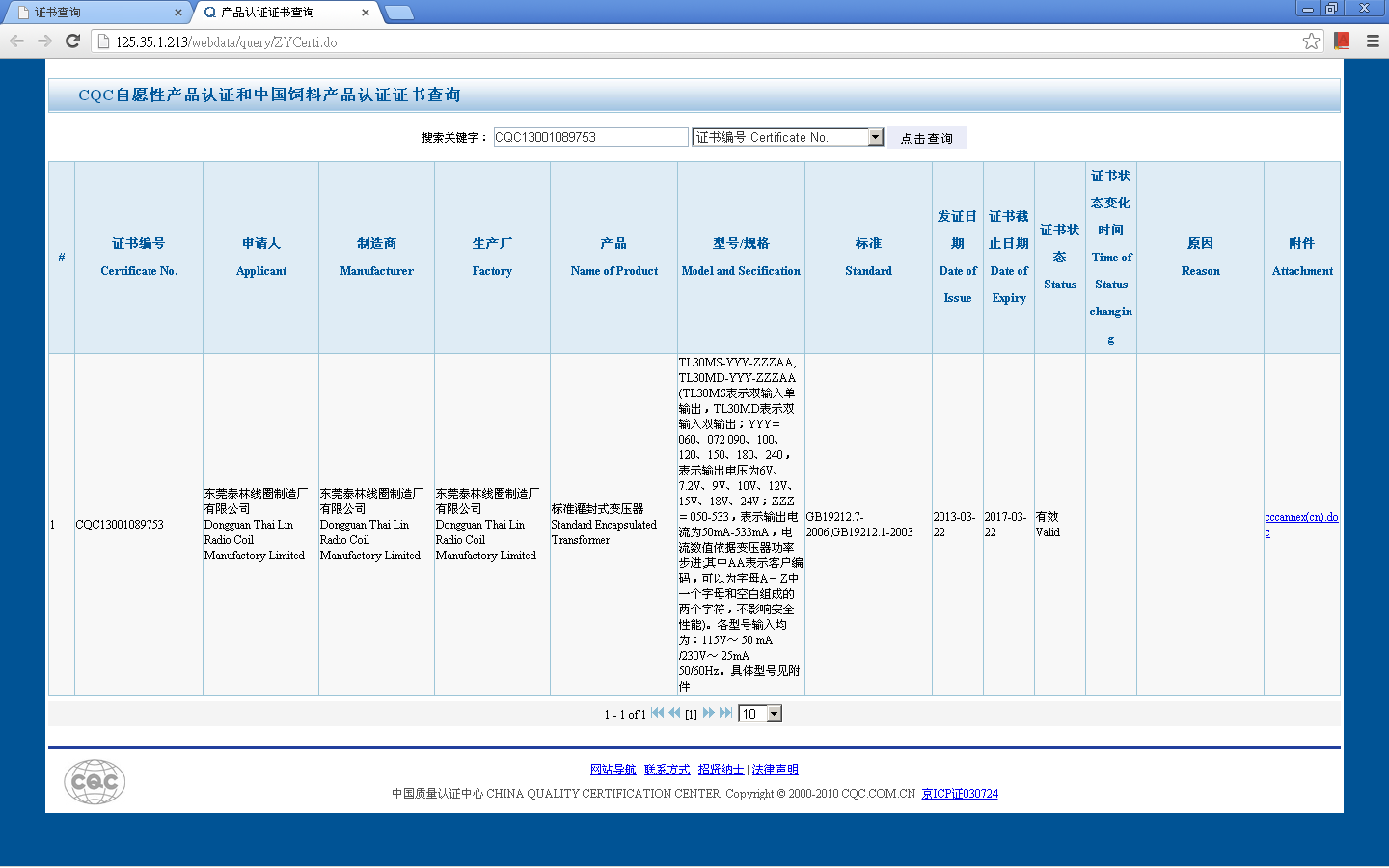Open the rows-per-page dropdown showing 10
Image resolution: width=1389 pixels, height=868 pixels.
760,714
